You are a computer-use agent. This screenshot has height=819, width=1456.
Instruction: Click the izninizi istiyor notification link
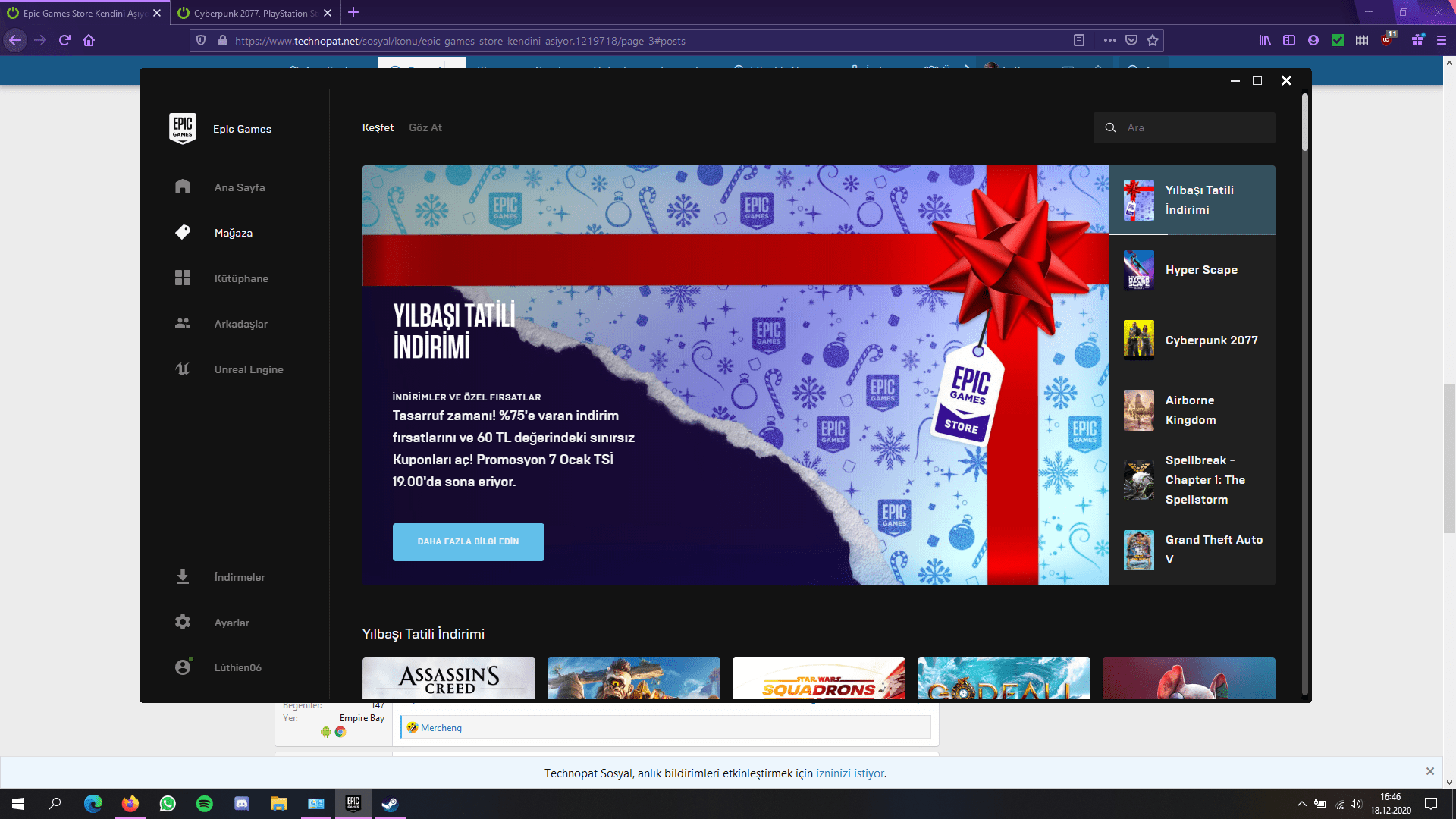[x=849, y=773]
